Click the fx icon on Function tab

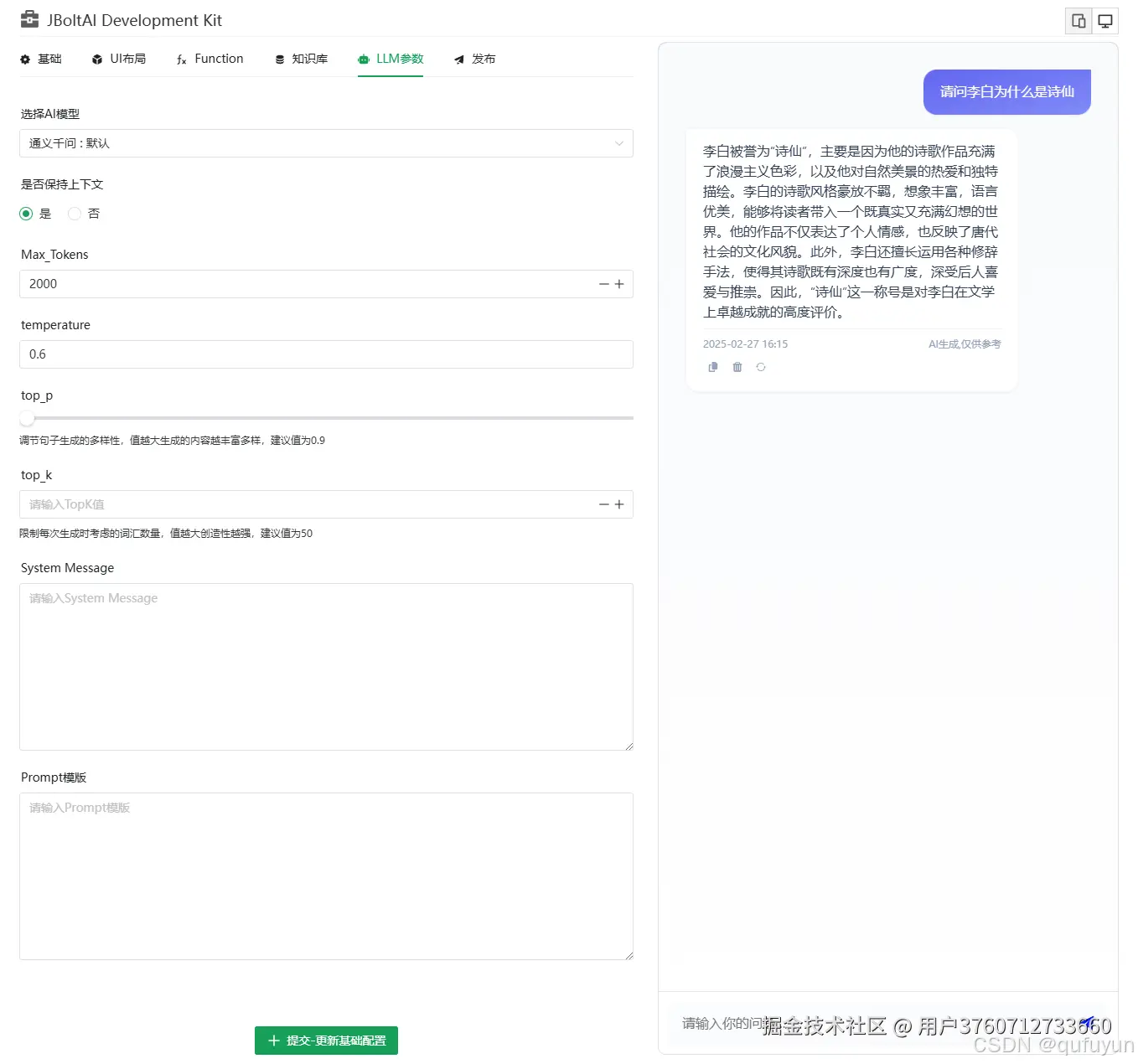(x=180, y=59)
